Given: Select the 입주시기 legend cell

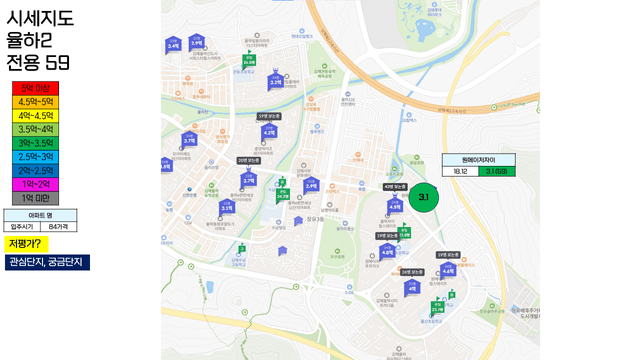Looking at the screenshot, I should [x=22, y=227].
